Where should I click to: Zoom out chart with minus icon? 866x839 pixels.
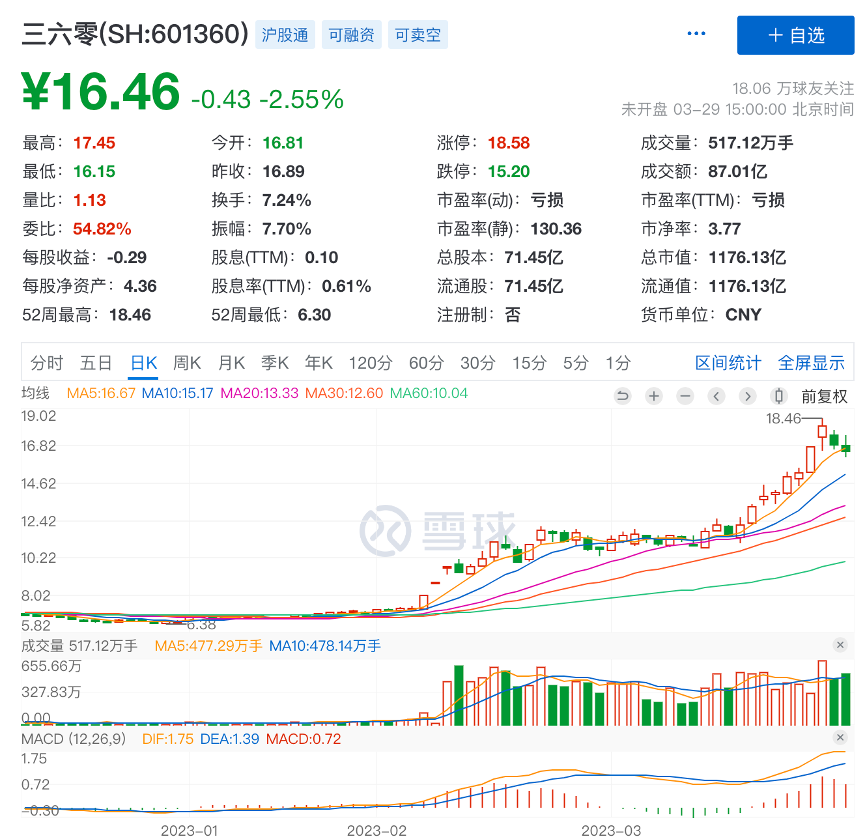pyautogui.click(x=685, y=396)
